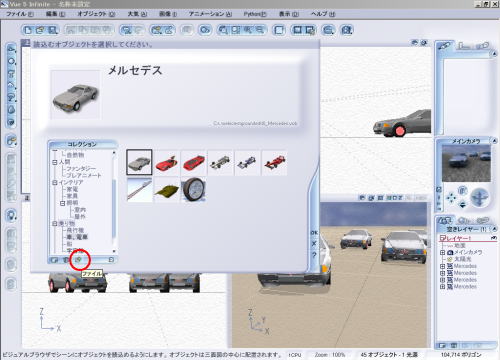Click the file load icon circled in red
Image resolution: width=500 pixels, height=360 pixels.
tap(79, 259)
